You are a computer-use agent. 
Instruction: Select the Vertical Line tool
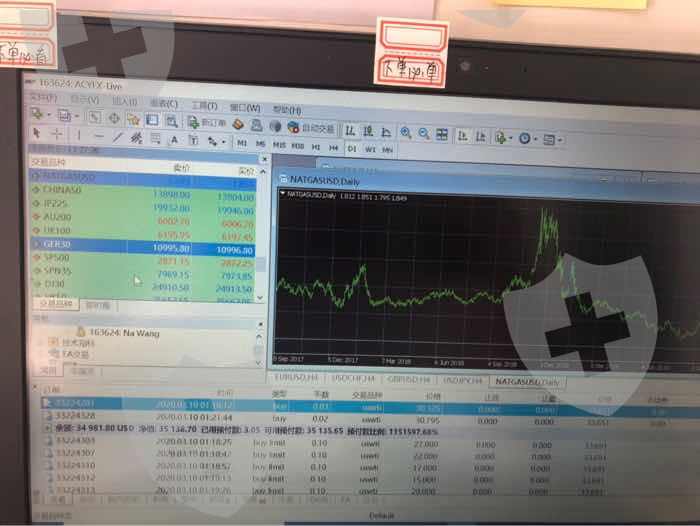(x=79, y=134)
